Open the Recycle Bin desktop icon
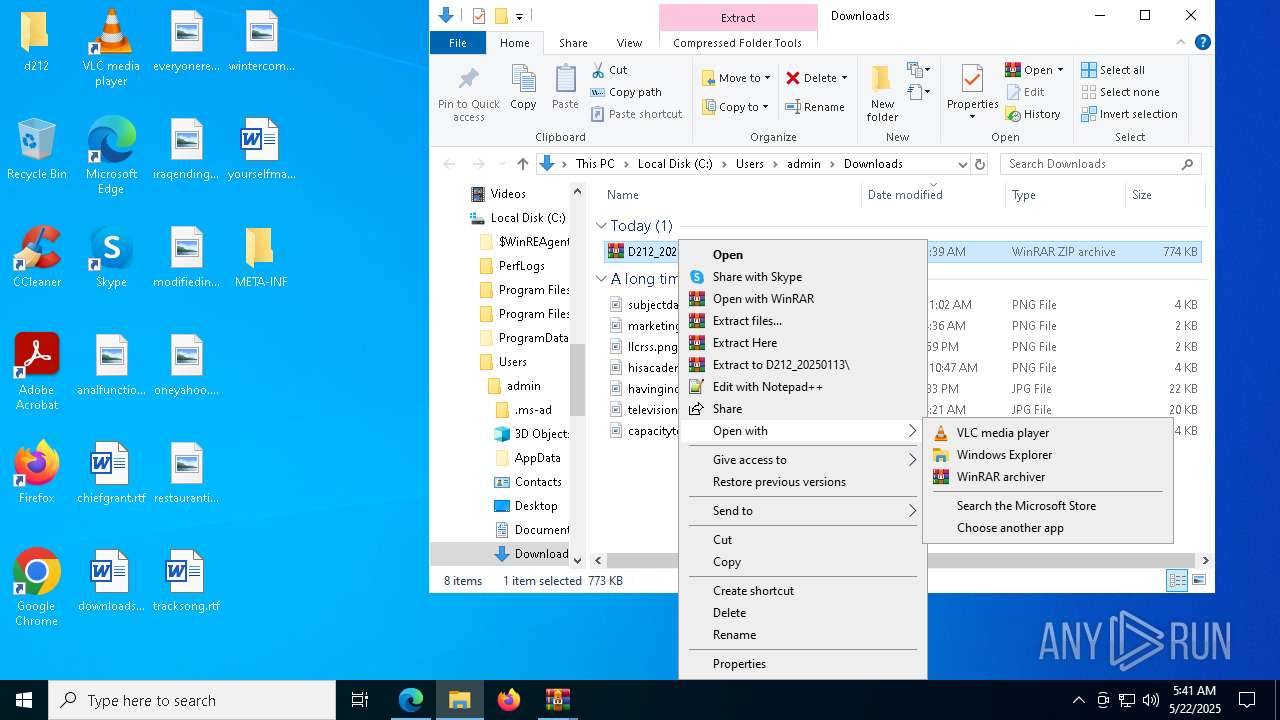The height and width of the screenshot is (720, 1280). click(37, 150)
